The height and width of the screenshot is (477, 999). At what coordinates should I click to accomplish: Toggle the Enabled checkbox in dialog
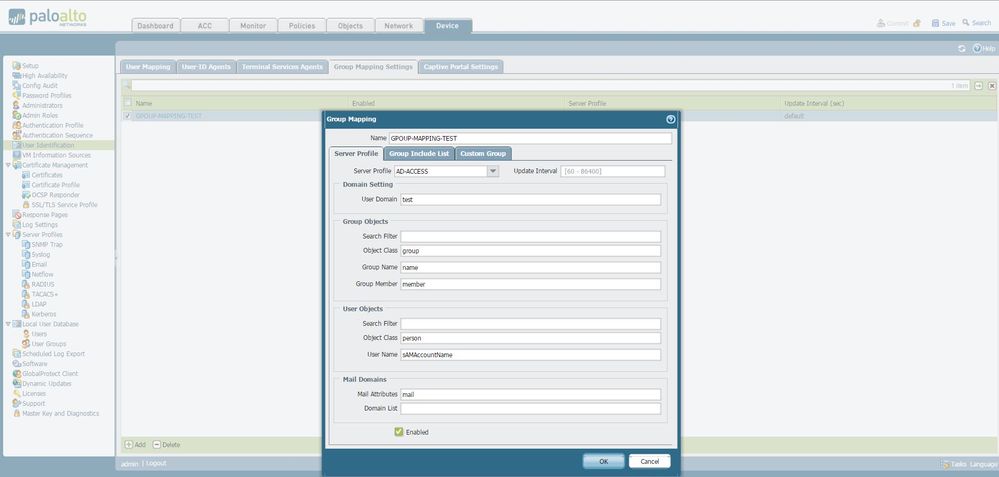pos(399,432)
